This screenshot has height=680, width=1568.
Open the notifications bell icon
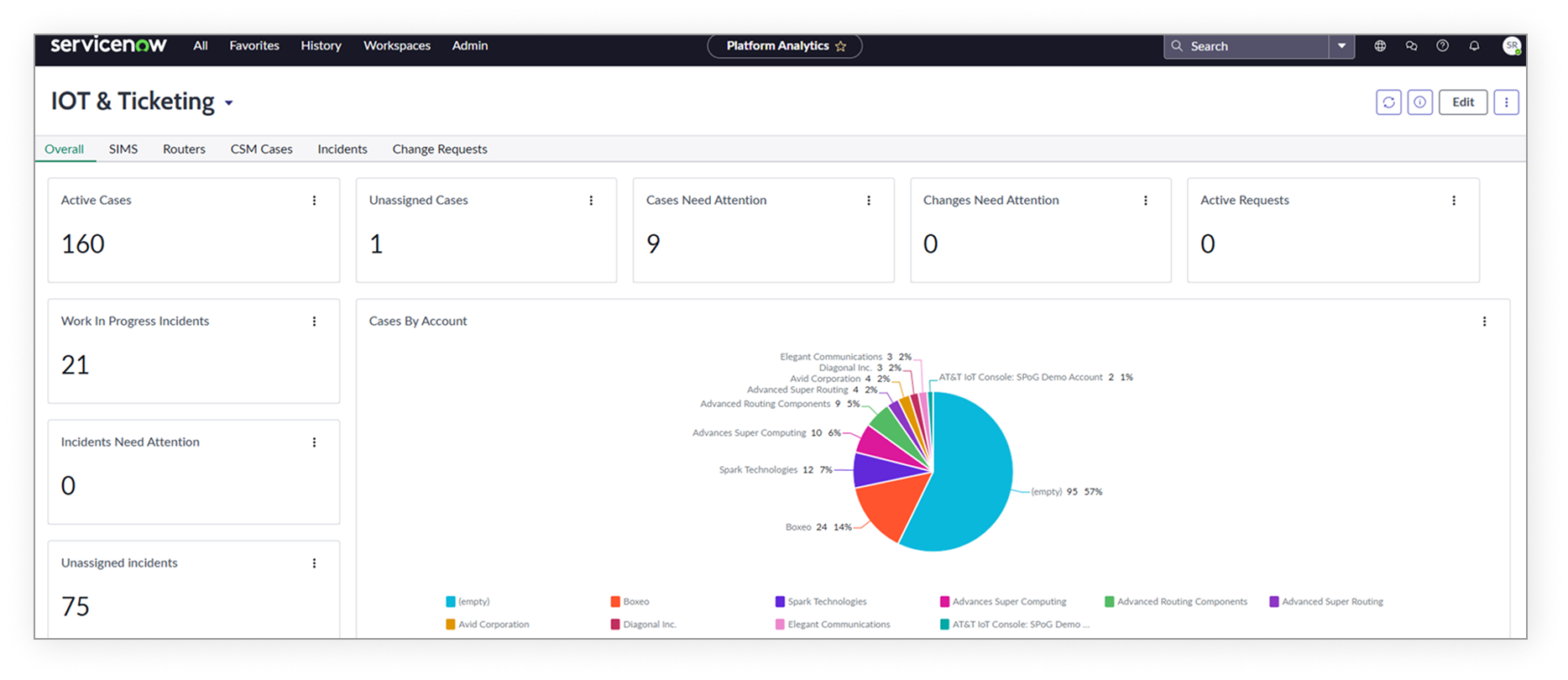point(1474,46)
